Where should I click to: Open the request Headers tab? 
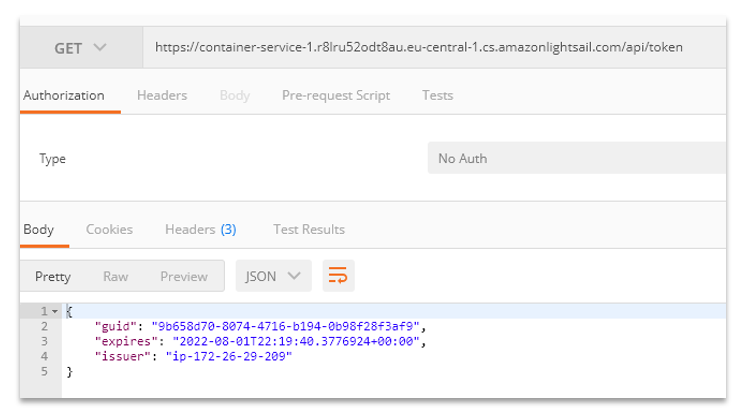click(x=162, y=96)
